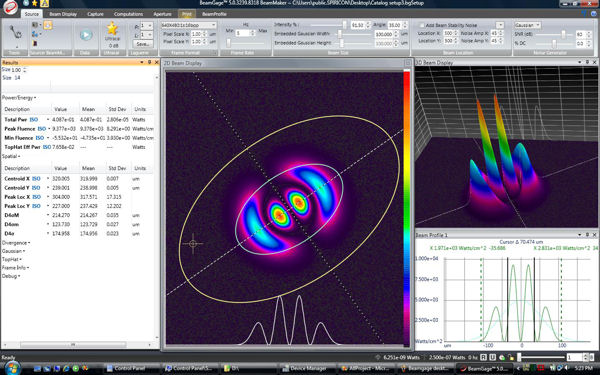This screenshot has height=375, width=600.
Task: Adjust the % DC slider
Action: [x=554, y=44]
